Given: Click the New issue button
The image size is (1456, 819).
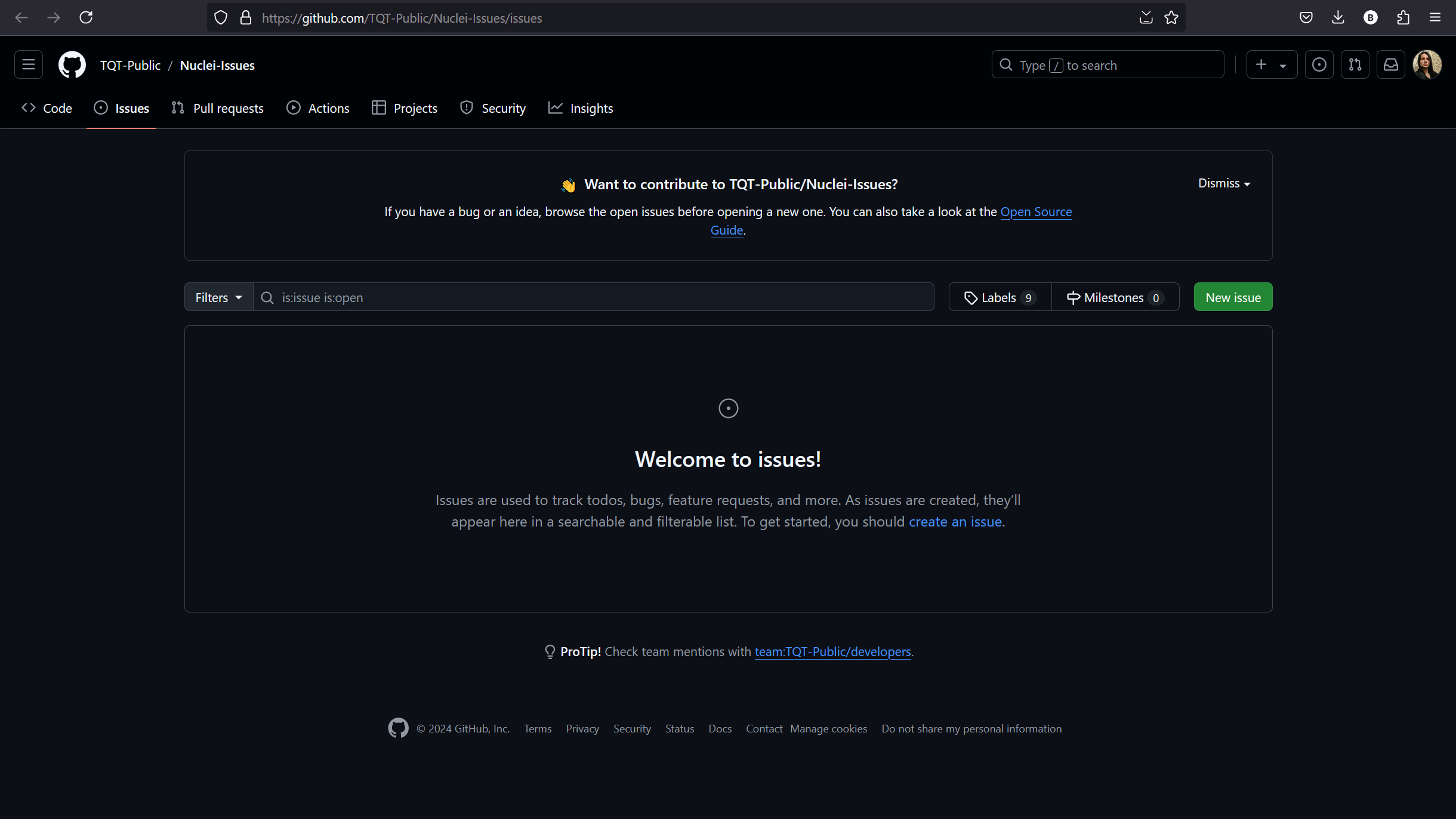Looking at the screenshot, I should coord(1233,297).
